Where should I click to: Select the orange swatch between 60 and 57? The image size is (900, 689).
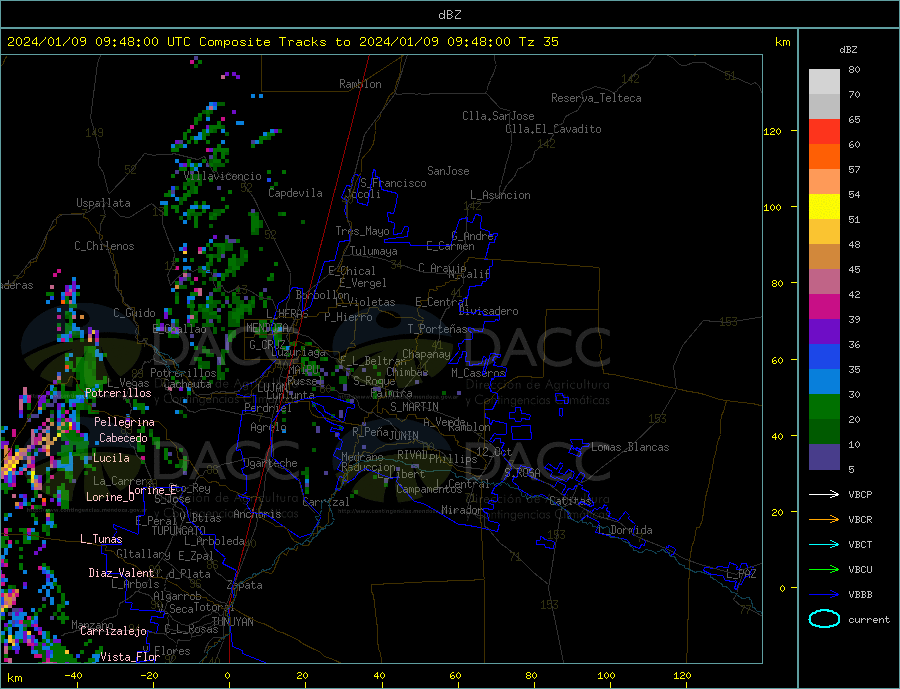pos(824,157)
